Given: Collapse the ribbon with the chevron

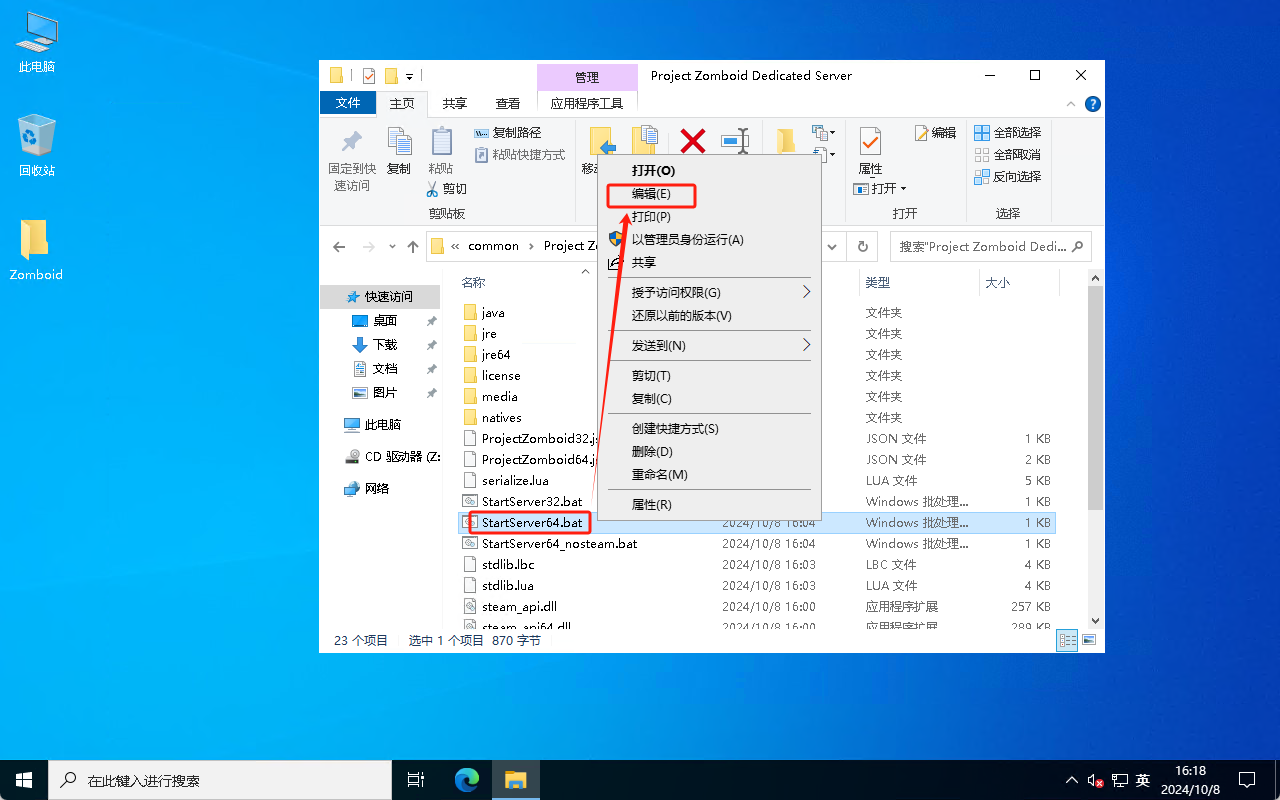Looking at the screenshot, I should 1072,103.
